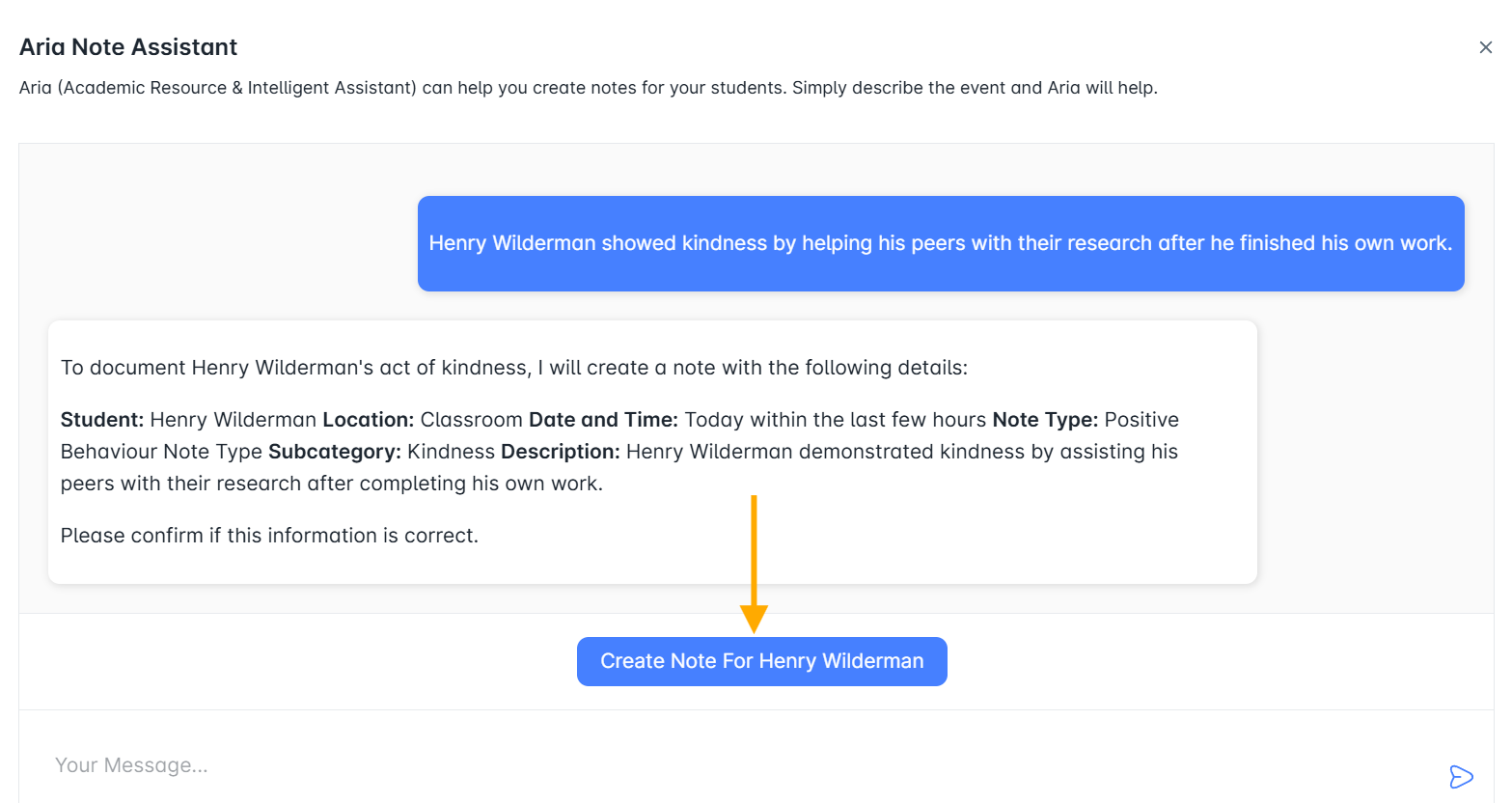Click the Academic Resource & Intelligent Assistant description text

point(588,88)
